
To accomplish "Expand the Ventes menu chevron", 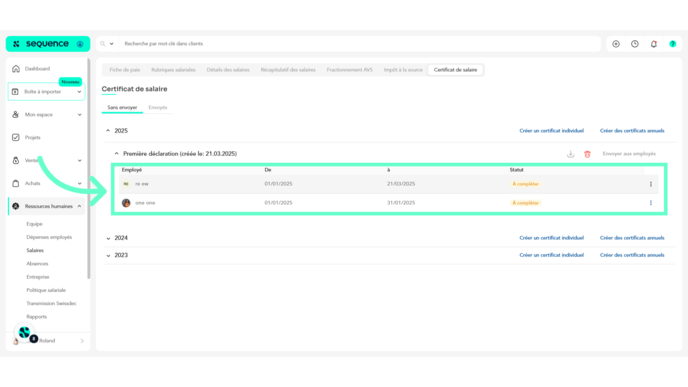I will [79, 161].
